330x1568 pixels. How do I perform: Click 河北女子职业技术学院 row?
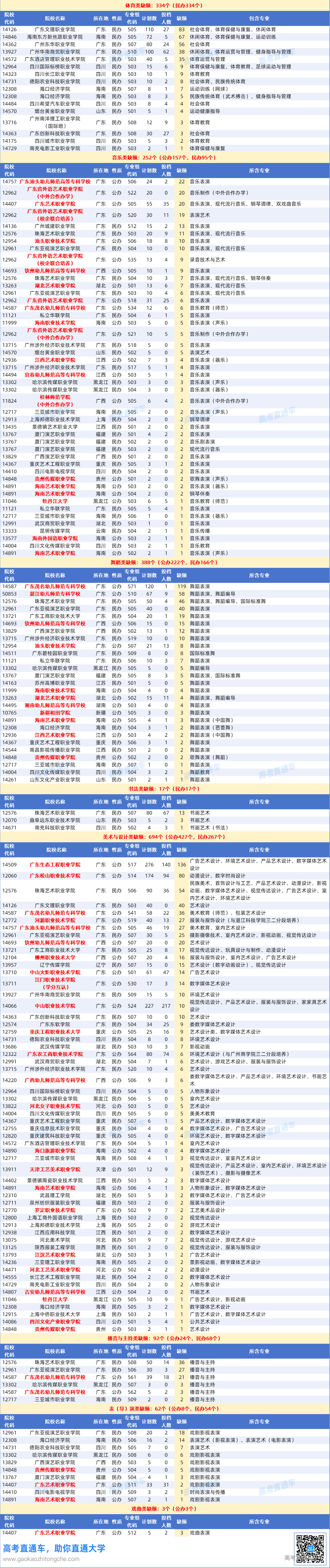point(164,1106)
